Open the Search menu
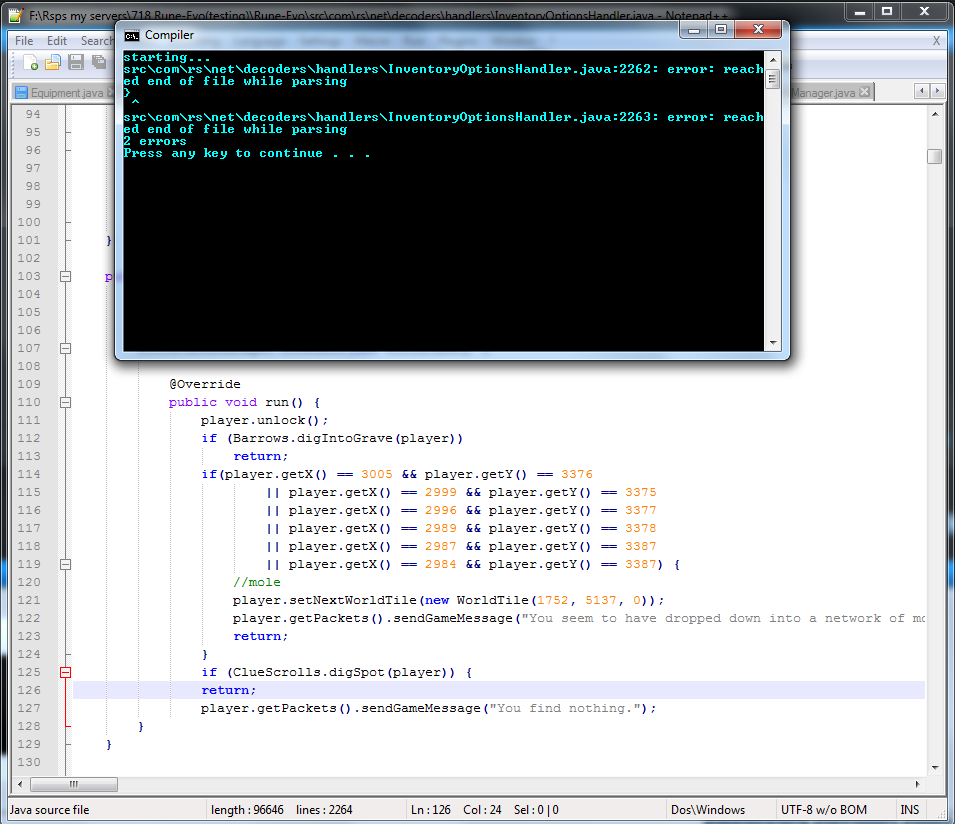Viewport: 955px width, 824px height. [x=97, y=41]
